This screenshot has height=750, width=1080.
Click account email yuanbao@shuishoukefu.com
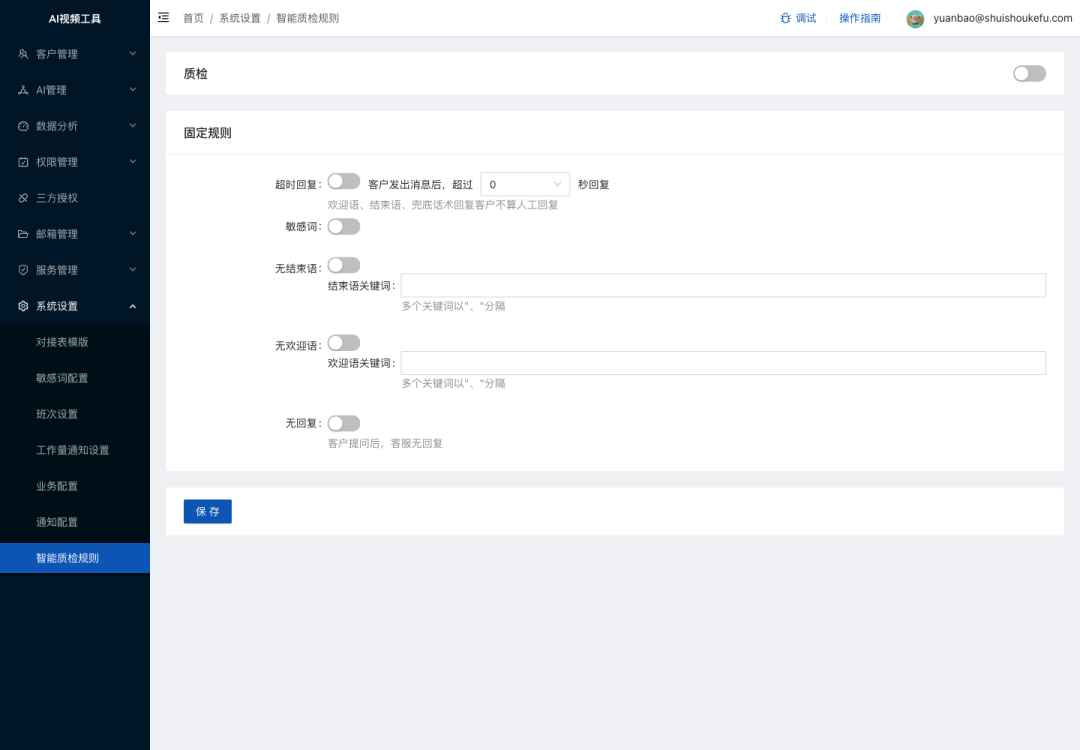(1002, 18)
